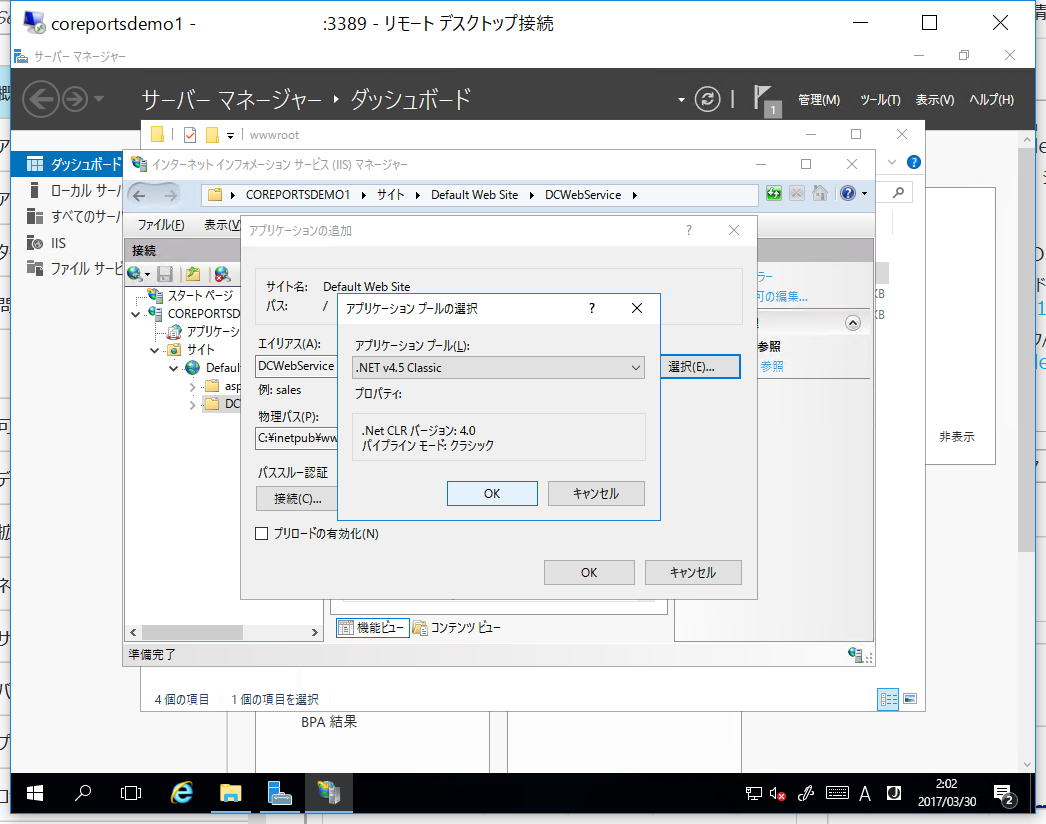Click the connections tree scroll right arrow
1046x824 pixels.
point(315,633)
